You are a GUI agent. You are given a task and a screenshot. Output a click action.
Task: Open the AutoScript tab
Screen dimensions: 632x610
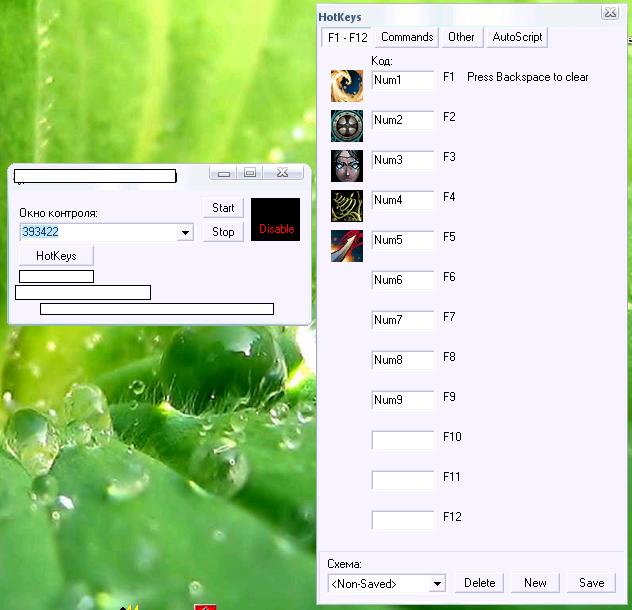coord(516,37)
